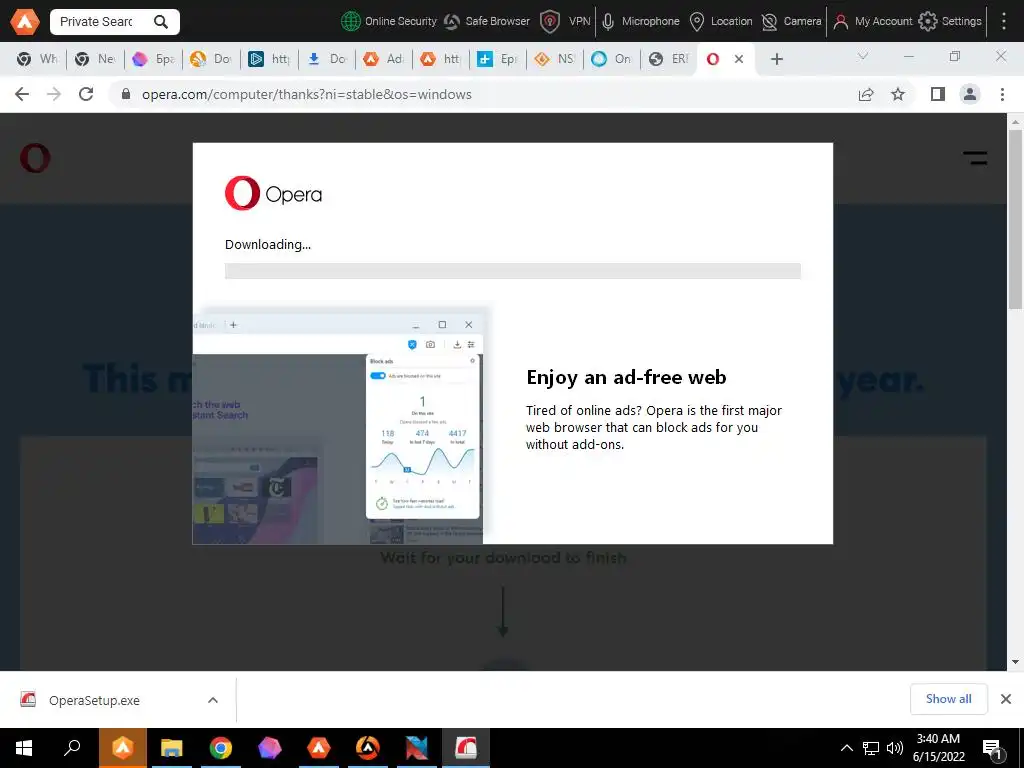Switch to the 'http' tab with play icon
The image size is (1024, 768).
[269, 59]
